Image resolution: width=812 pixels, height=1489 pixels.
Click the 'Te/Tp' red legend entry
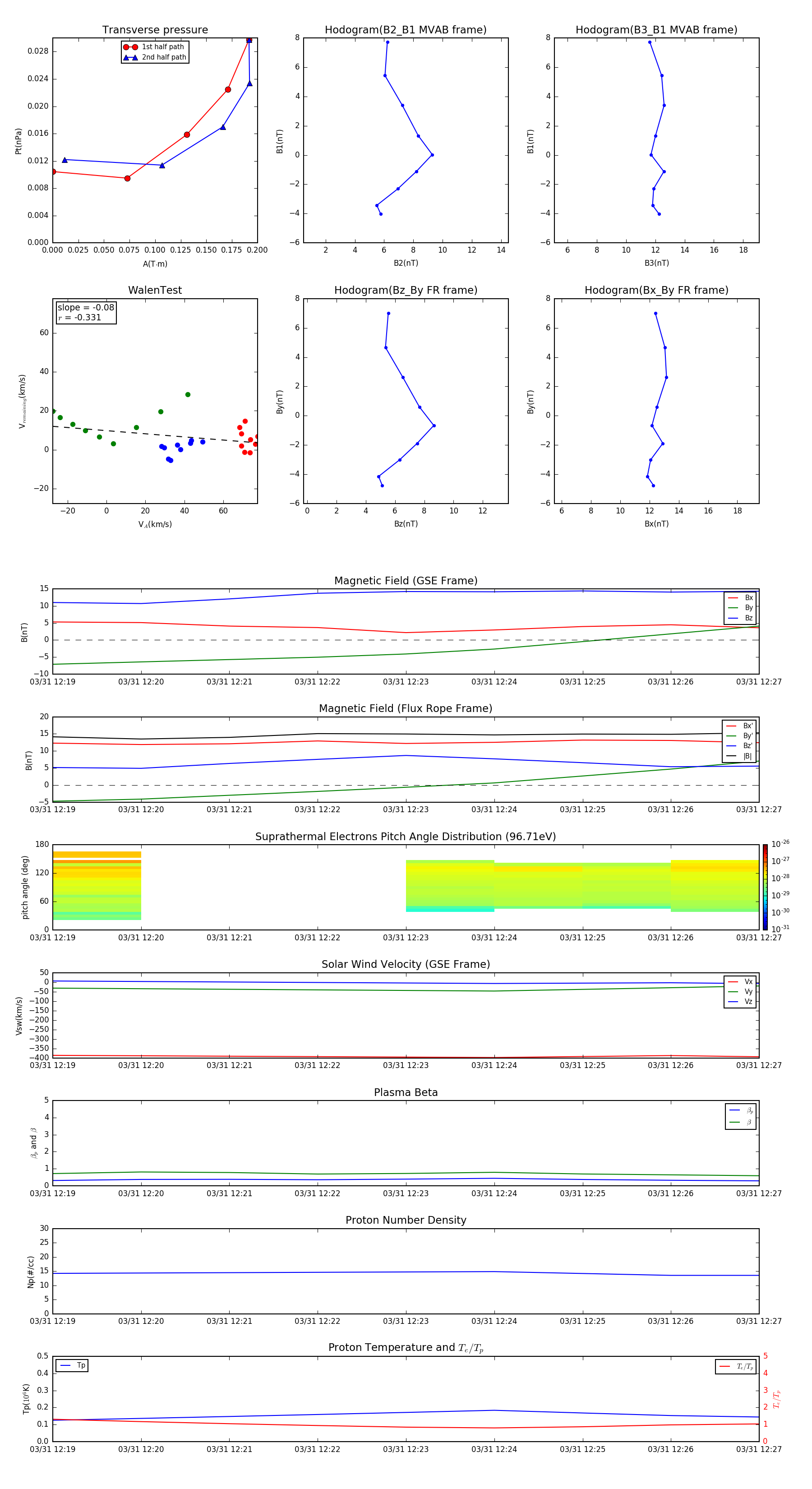tap(736, 1367)
